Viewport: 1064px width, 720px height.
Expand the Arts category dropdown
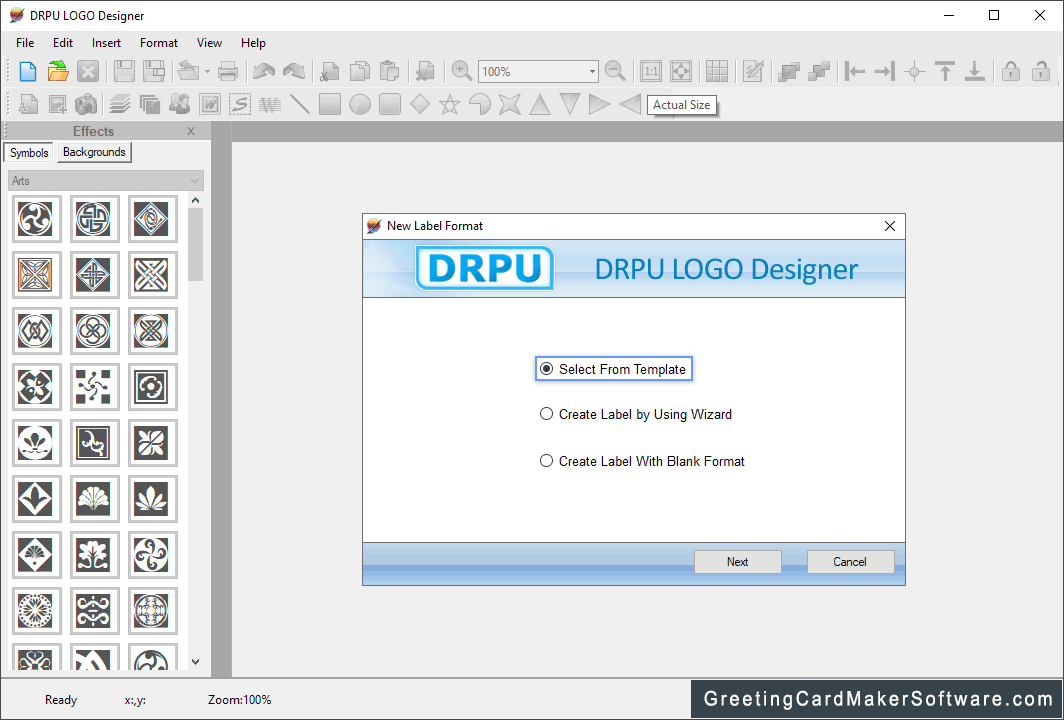coord(106,181)
